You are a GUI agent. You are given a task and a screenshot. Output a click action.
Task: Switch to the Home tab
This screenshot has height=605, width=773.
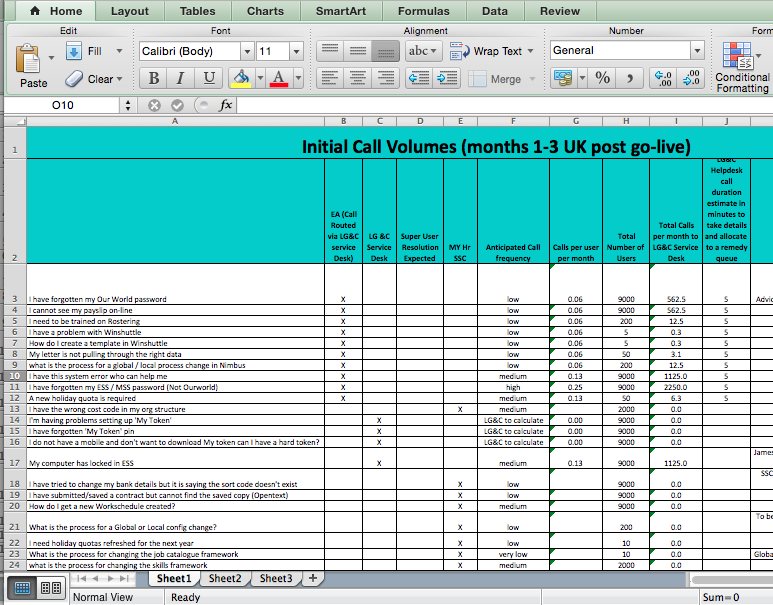[x=55, y=11]
